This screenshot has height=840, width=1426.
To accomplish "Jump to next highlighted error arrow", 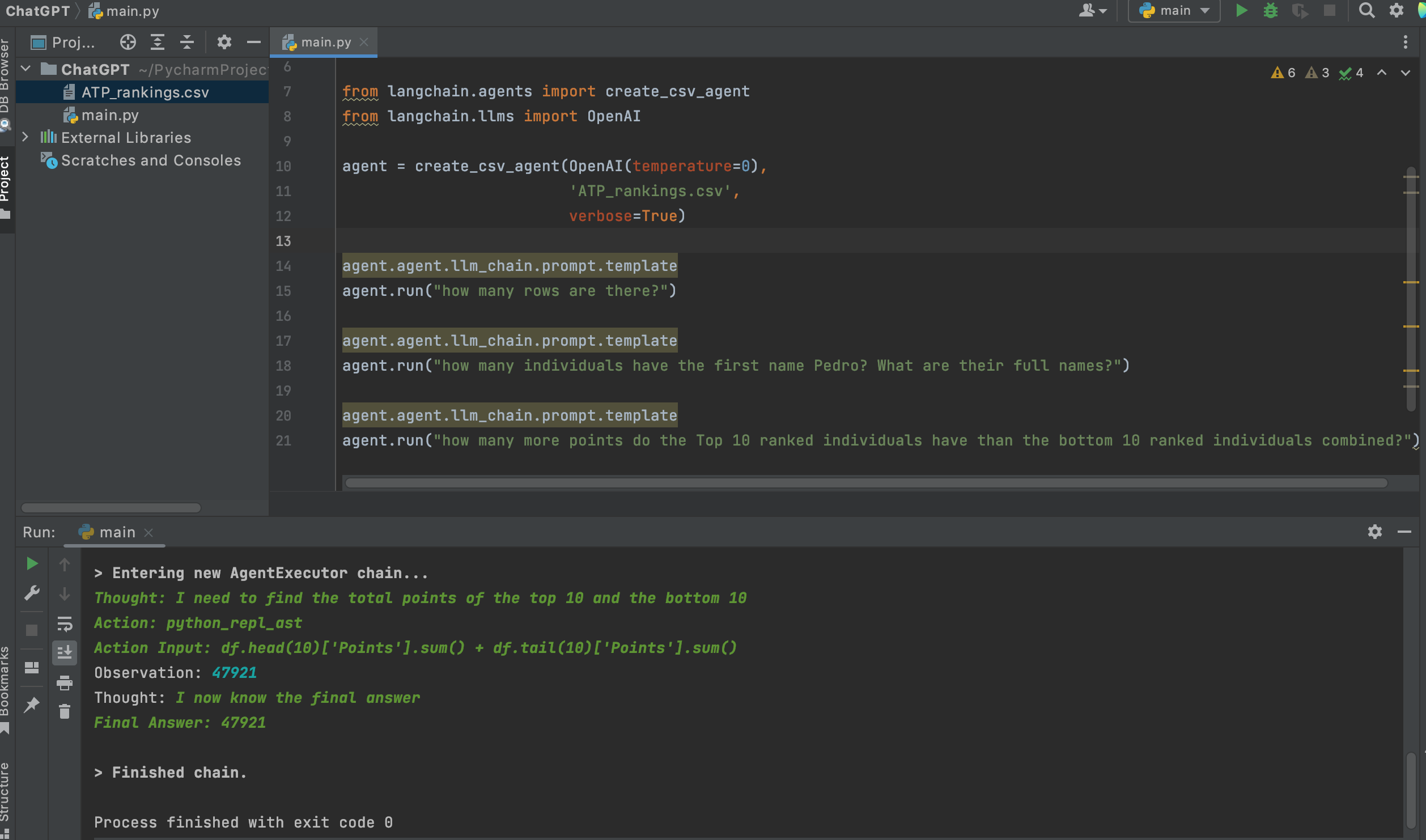I will (x=1406, y=73).
